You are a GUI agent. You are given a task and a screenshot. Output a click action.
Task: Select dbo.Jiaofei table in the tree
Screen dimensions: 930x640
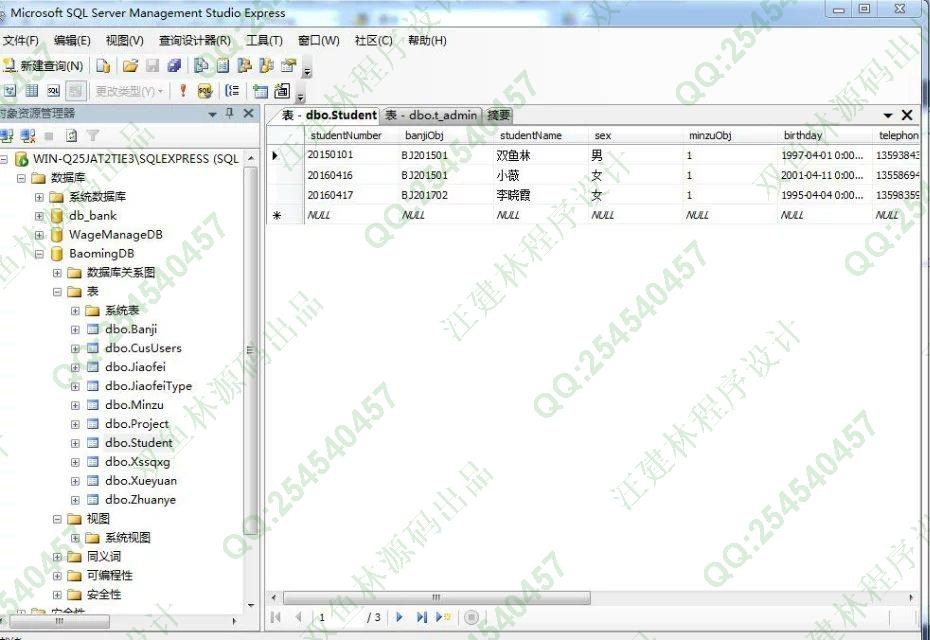pyautogui.click(x=135, y=367)
